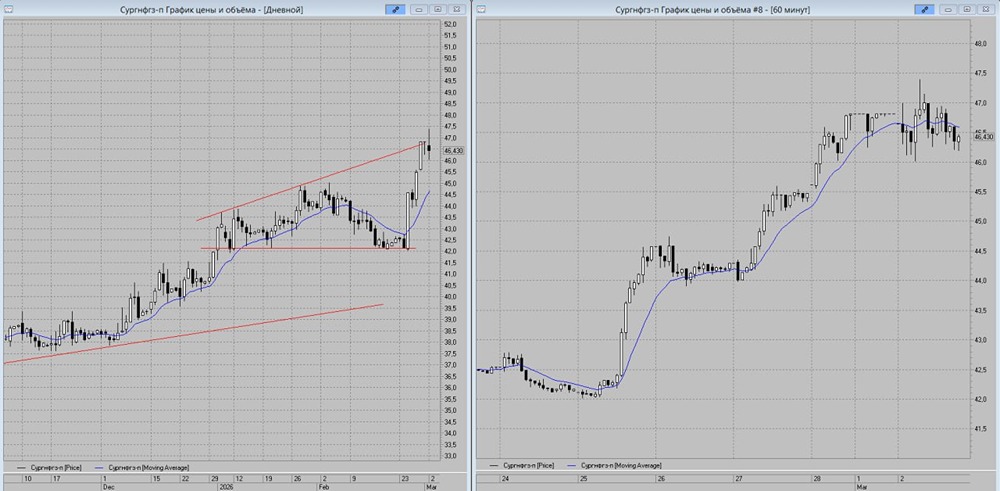Click the date label 24 on the 60-minute time axis
Screen dimensions: 1000x491
pos(505,478)
